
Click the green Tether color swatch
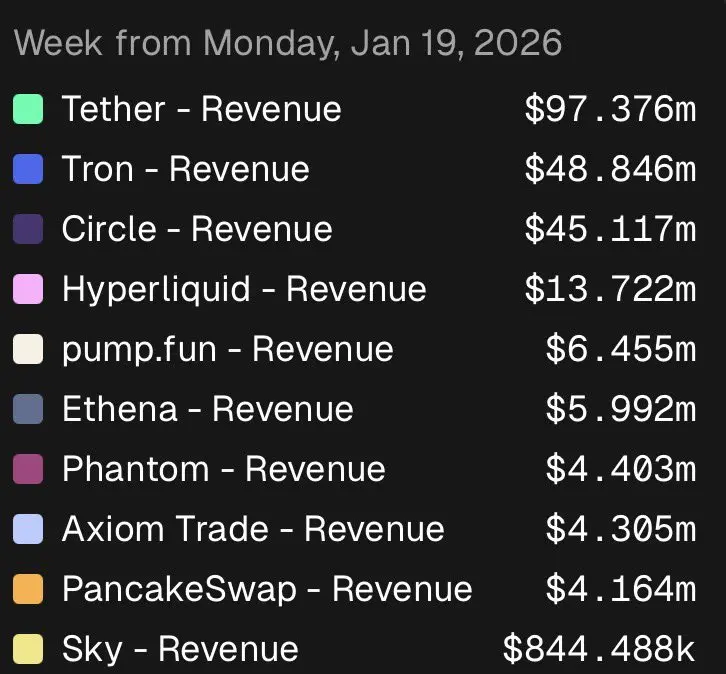point(28,109)
